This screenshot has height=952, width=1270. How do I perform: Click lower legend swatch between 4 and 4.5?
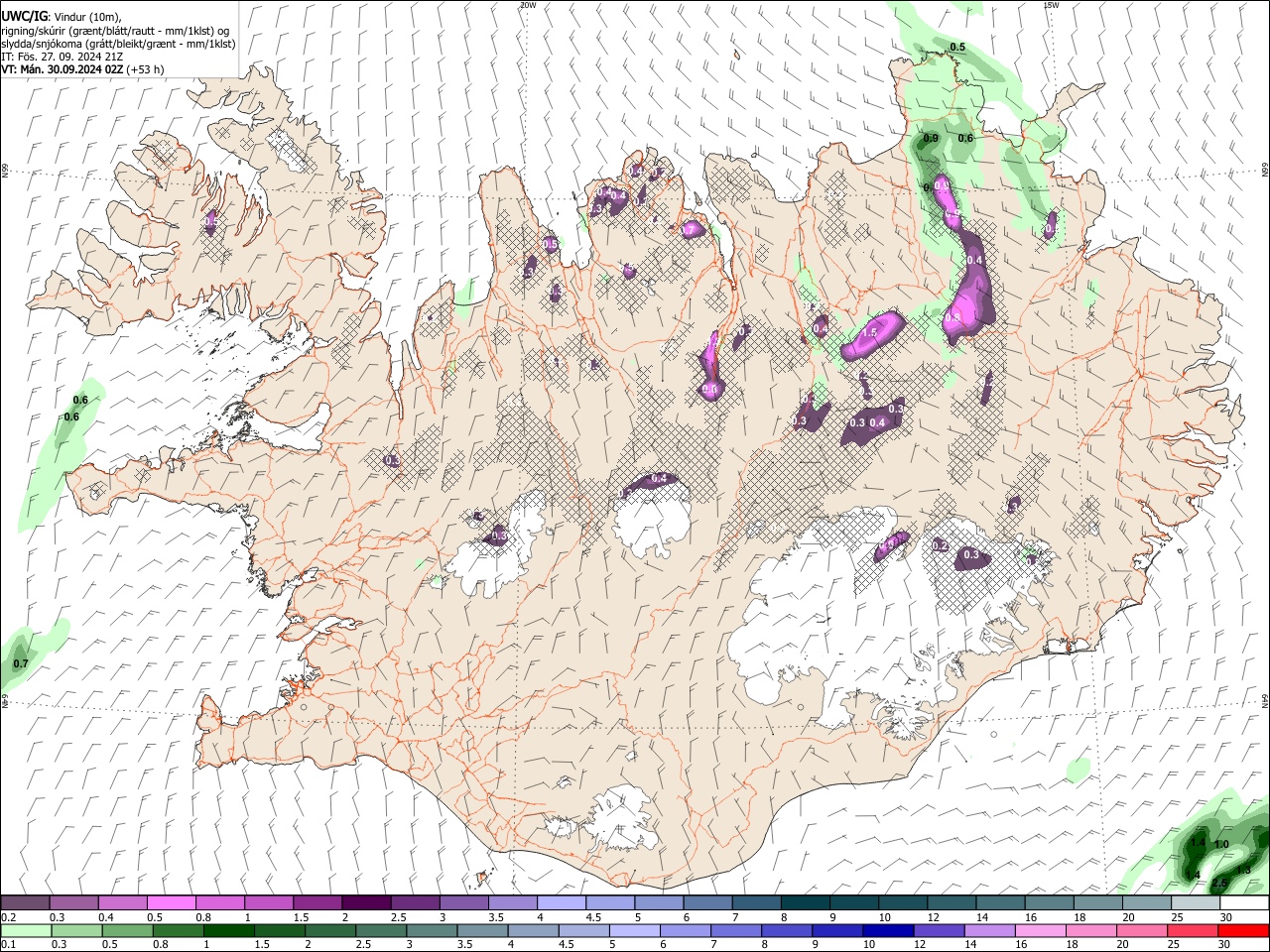pos(533,930)
